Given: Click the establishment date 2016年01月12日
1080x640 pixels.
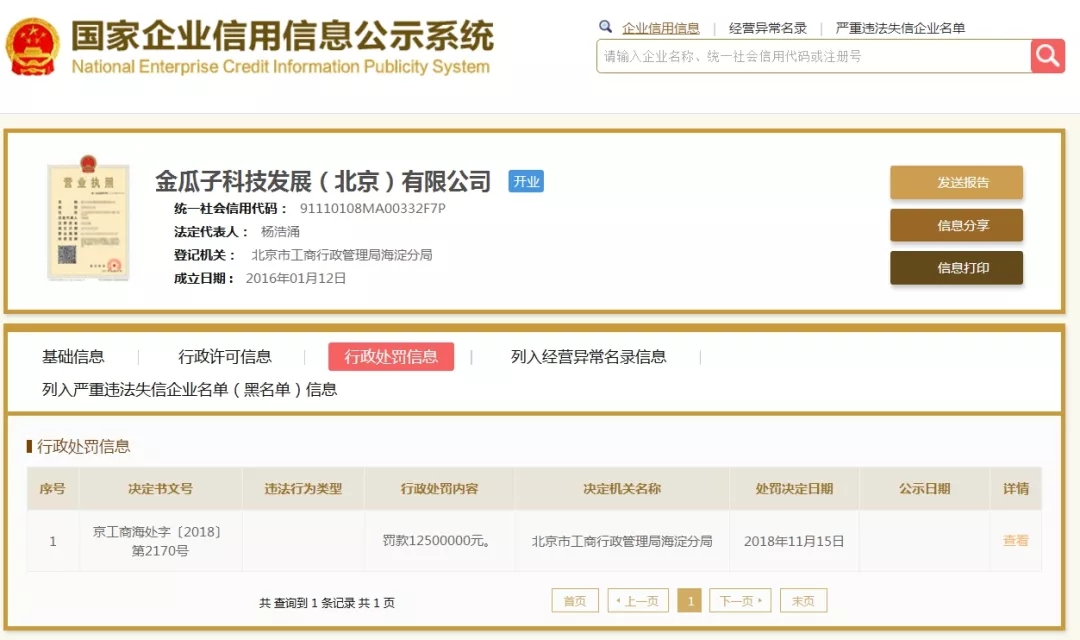Looking at the screenshot, I should click(x=296, y=278).
